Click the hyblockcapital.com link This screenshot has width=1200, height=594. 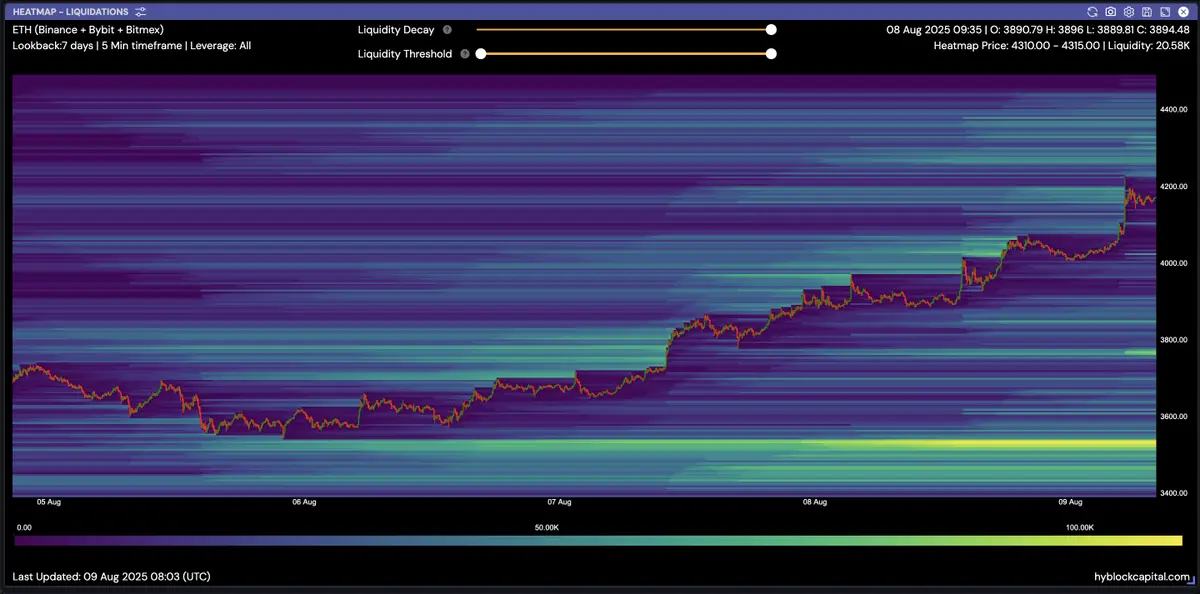pyautogui.click(x=1142, y=577)
